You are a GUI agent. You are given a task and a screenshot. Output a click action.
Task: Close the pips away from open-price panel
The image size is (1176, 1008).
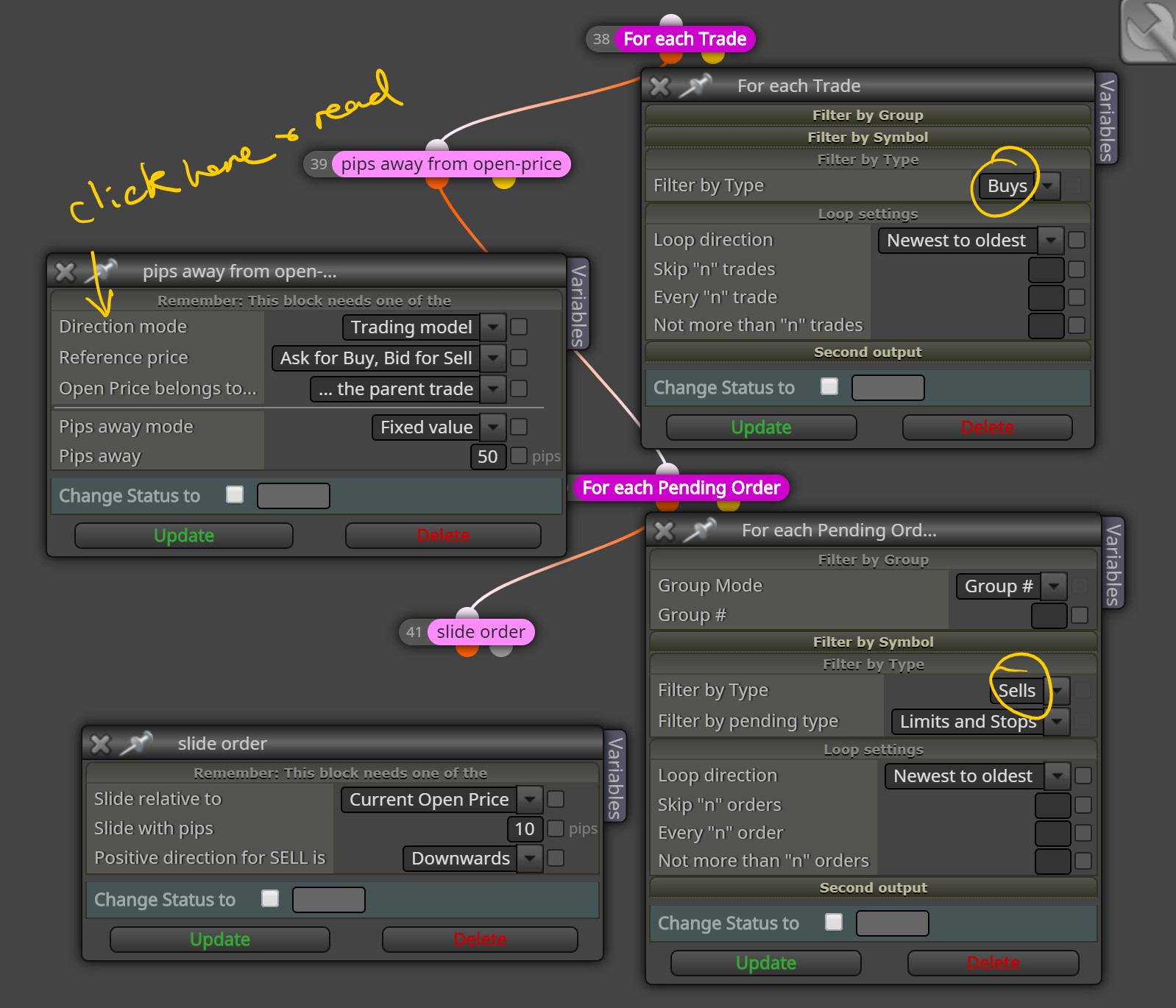(x=65, y=272)
